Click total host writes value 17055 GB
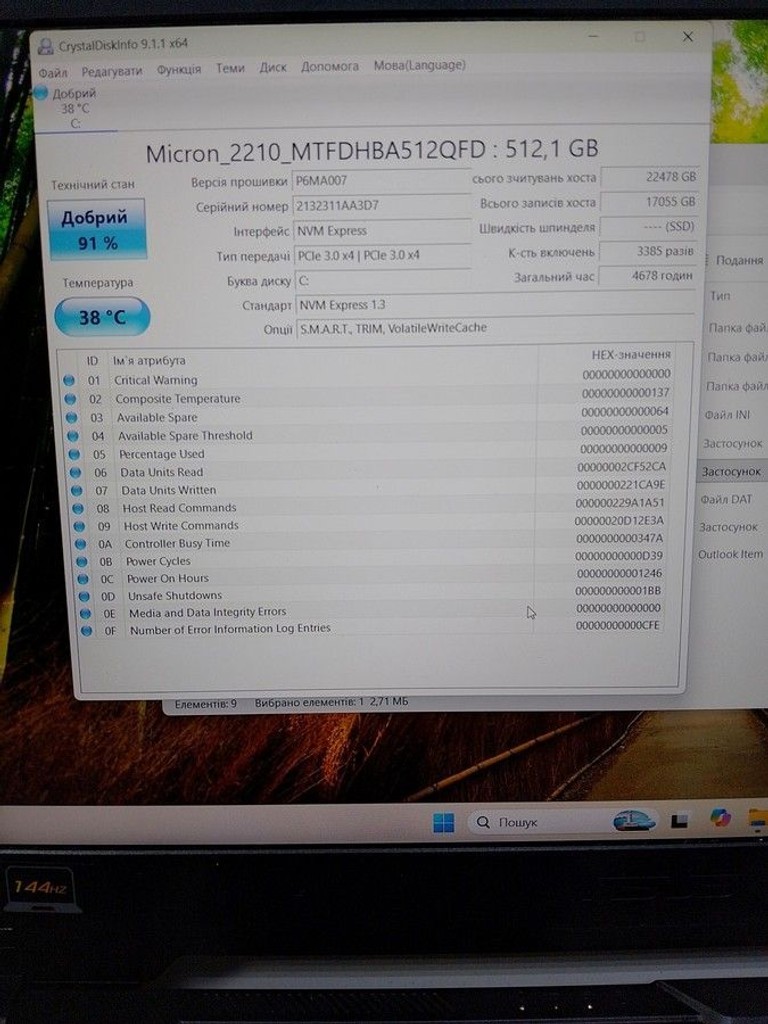This screenshot has width=768, height=1024. click(649, 202)
